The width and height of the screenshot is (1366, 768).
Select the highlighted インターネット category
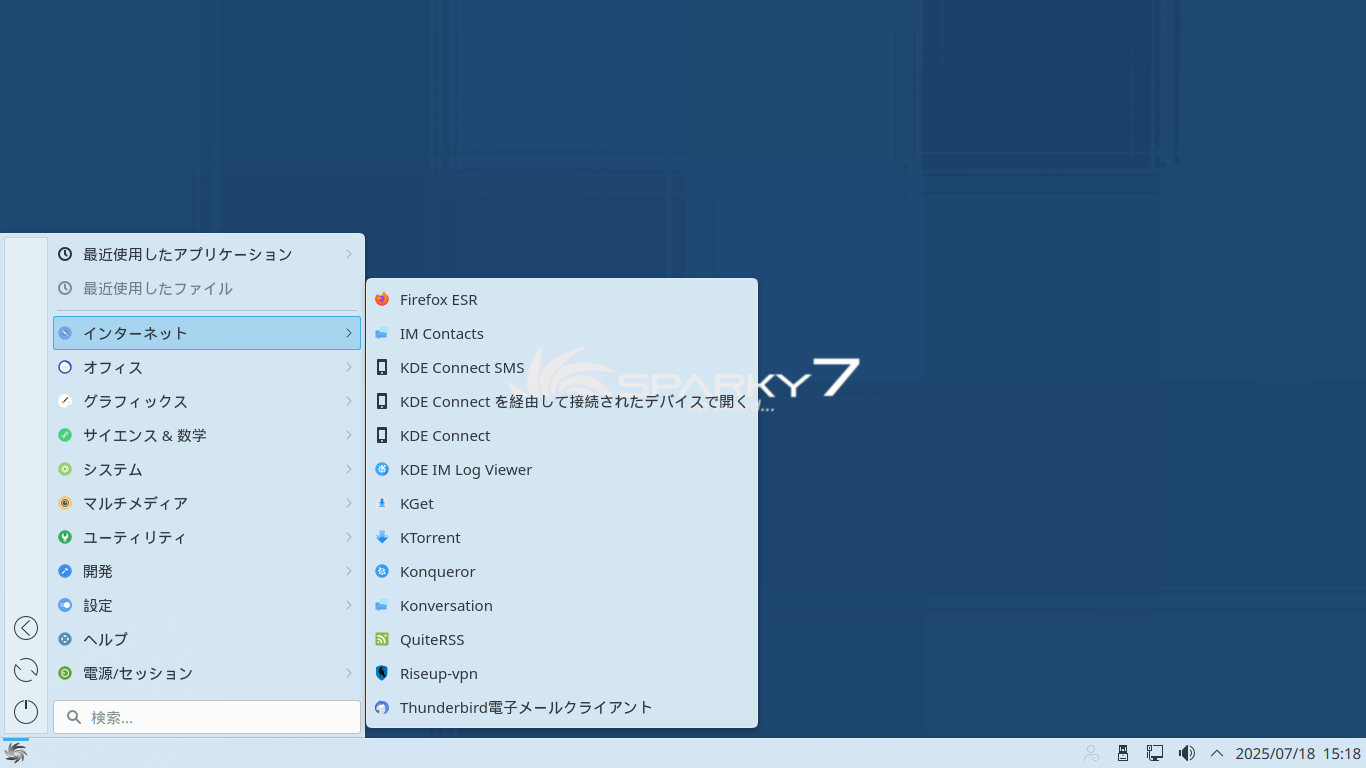tap(207, 333)
